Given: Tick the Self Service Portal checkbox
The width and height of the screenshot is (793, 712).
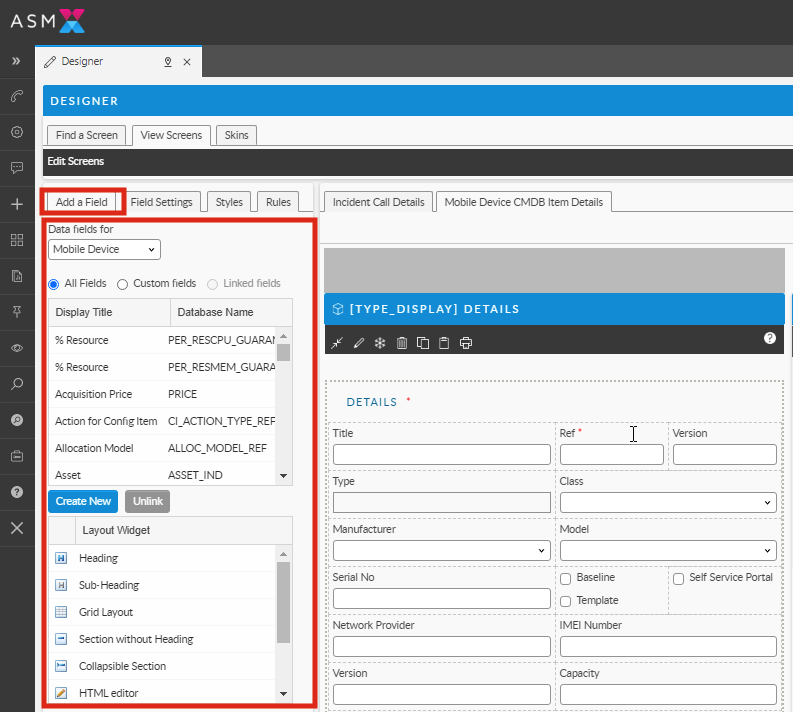Looking at the screenshot, I should pyautogui.click(x=679, y=579).
